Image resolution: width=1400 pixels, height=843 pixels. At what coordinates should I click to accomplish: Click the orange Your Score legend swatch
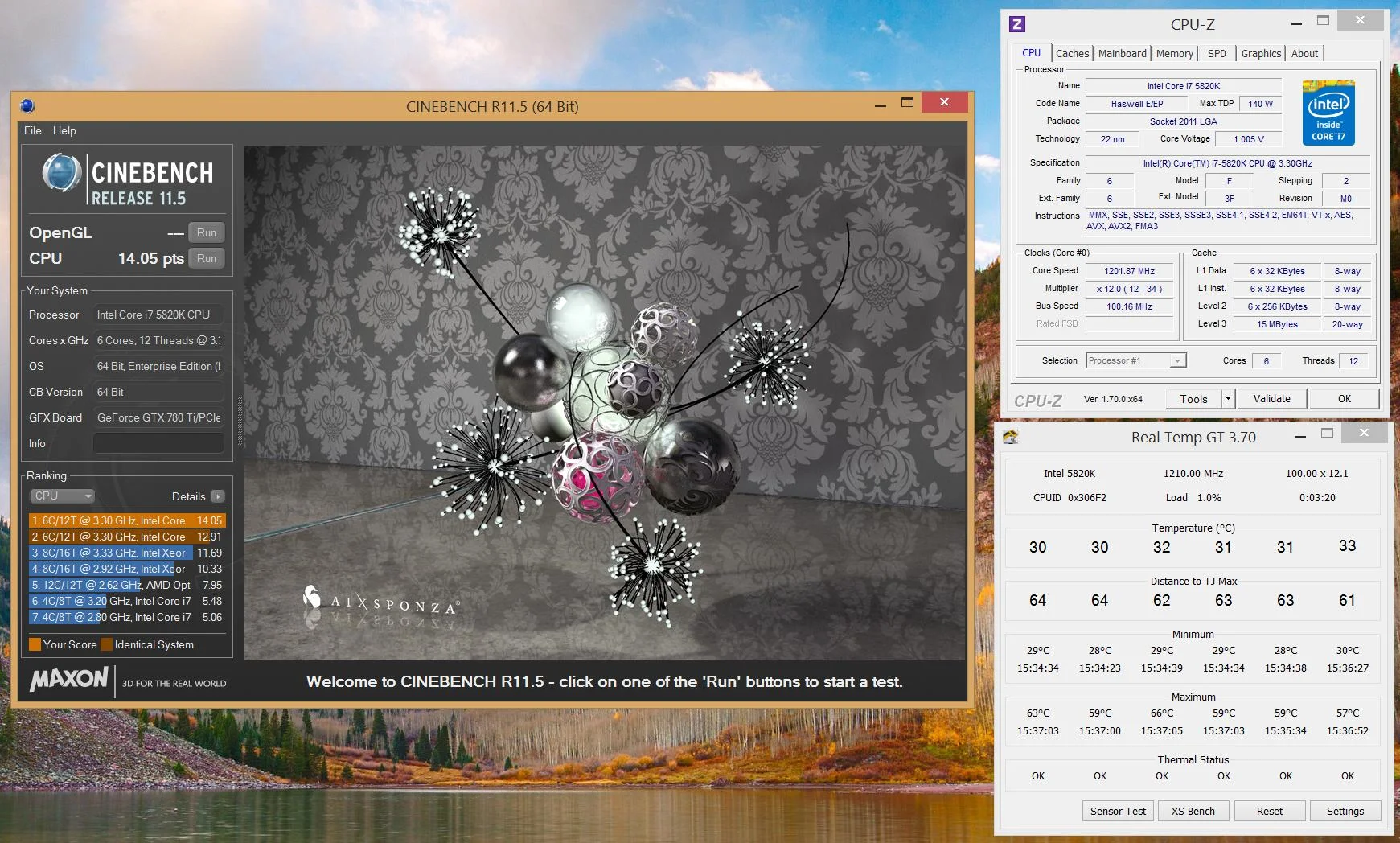point(35,644)
